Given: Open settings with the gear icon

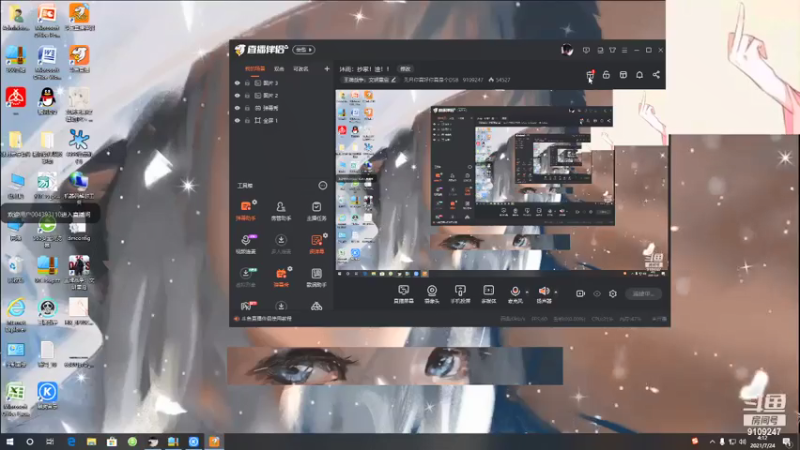Looking at the screenshot, I should 613,293.
